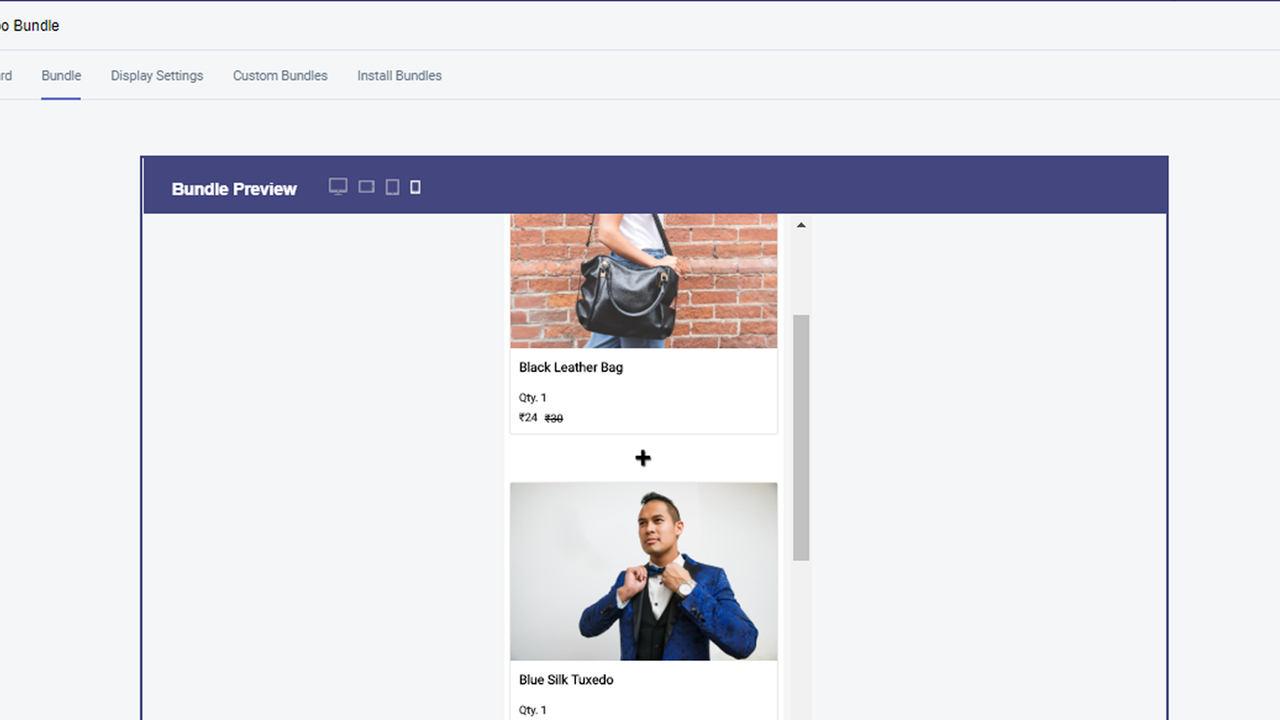Open the Blue Silk Tuxedo title link
The height and width of the screenshot is (720, 1280).
click(566, 680)
